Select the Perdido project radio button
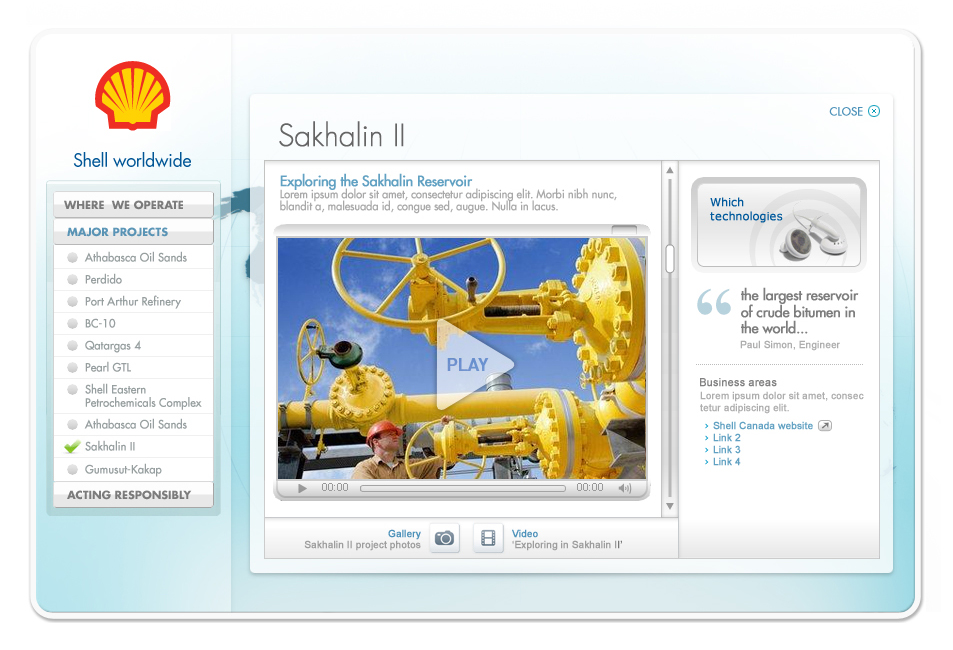Viewport: 953px width, 650px height. tap(72, 280)
